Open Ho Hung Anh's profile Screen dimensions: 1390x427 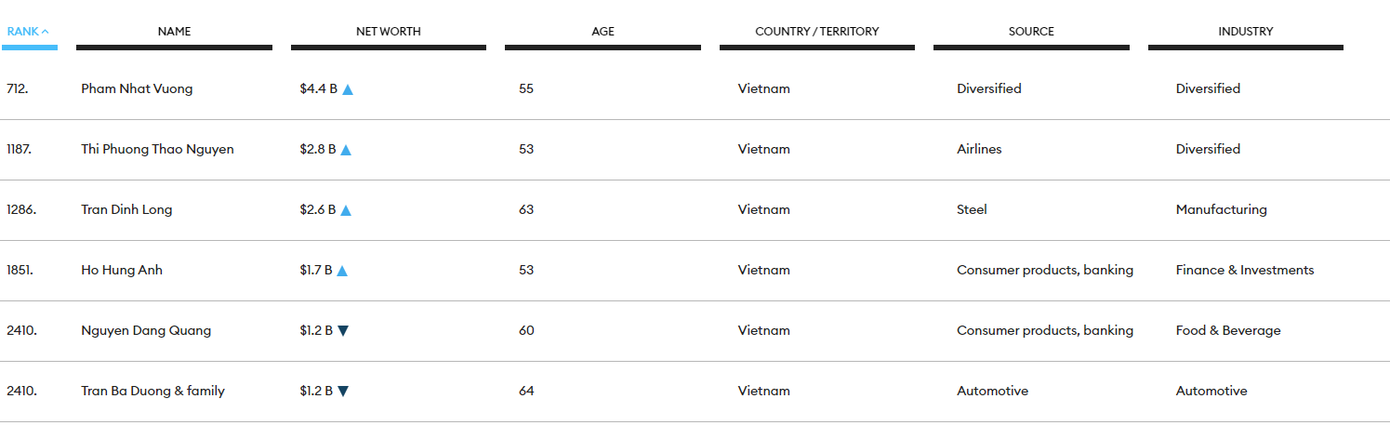(121, 270)
